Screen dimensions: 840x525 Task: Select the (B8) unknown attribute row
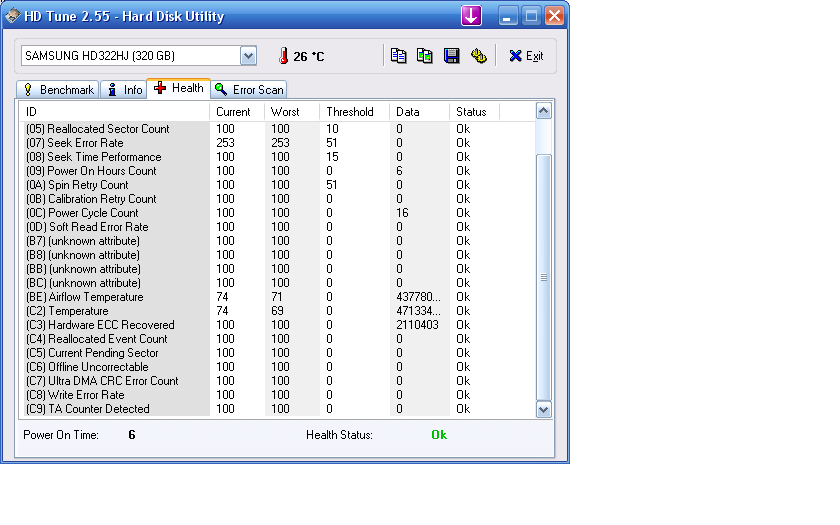tap(278, 255)
